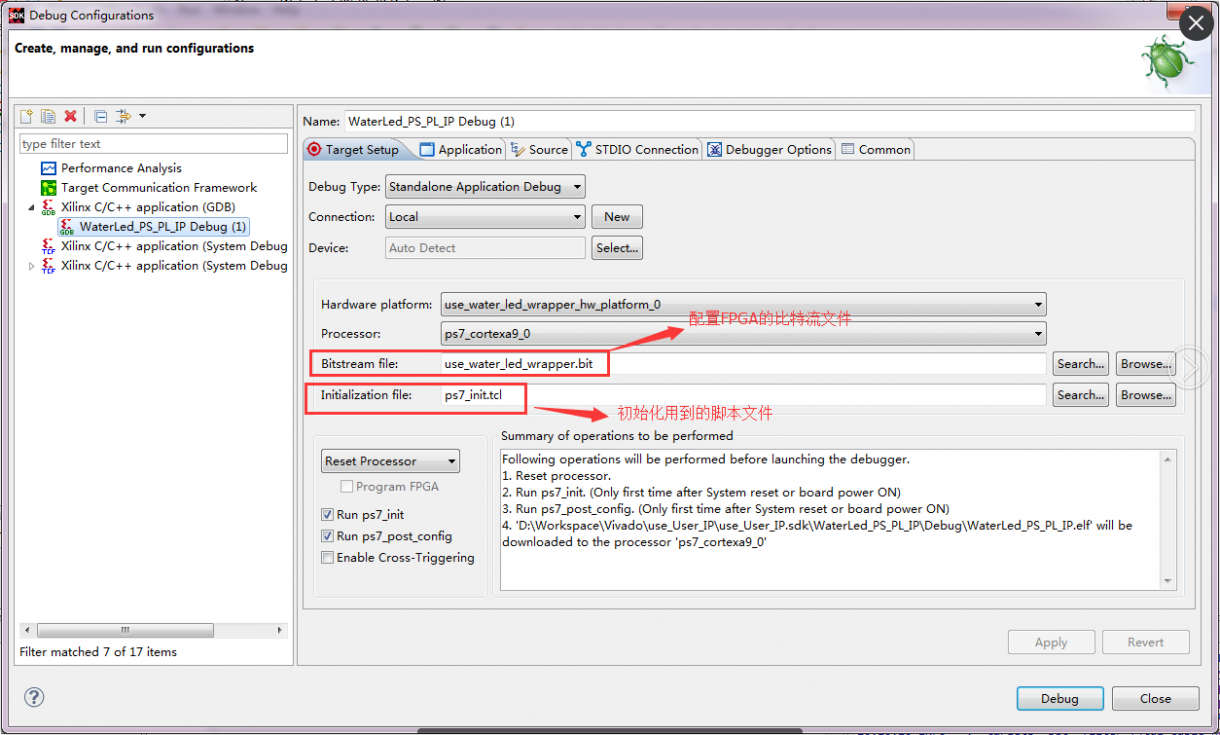The image size is (1220, 735).
Task: Click the Device field showing Auto Detect
Action: [x=486, y=248]
